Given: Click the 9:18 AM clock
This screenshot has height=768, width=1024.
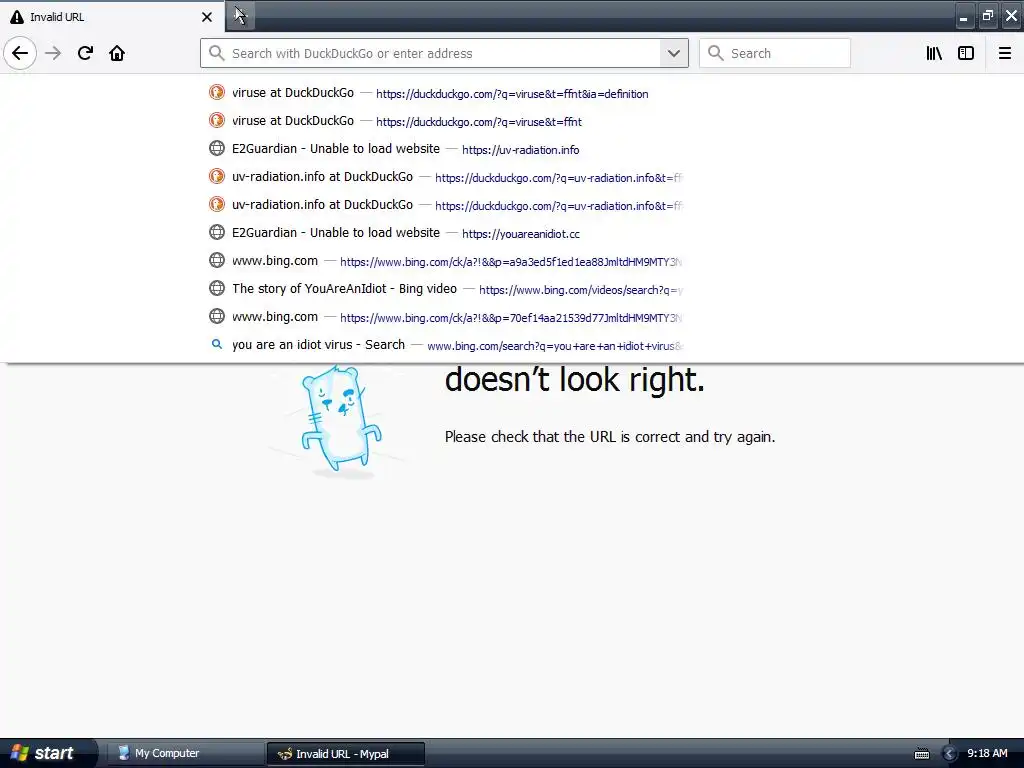Looking at the screenshot, I should (987, 753).
